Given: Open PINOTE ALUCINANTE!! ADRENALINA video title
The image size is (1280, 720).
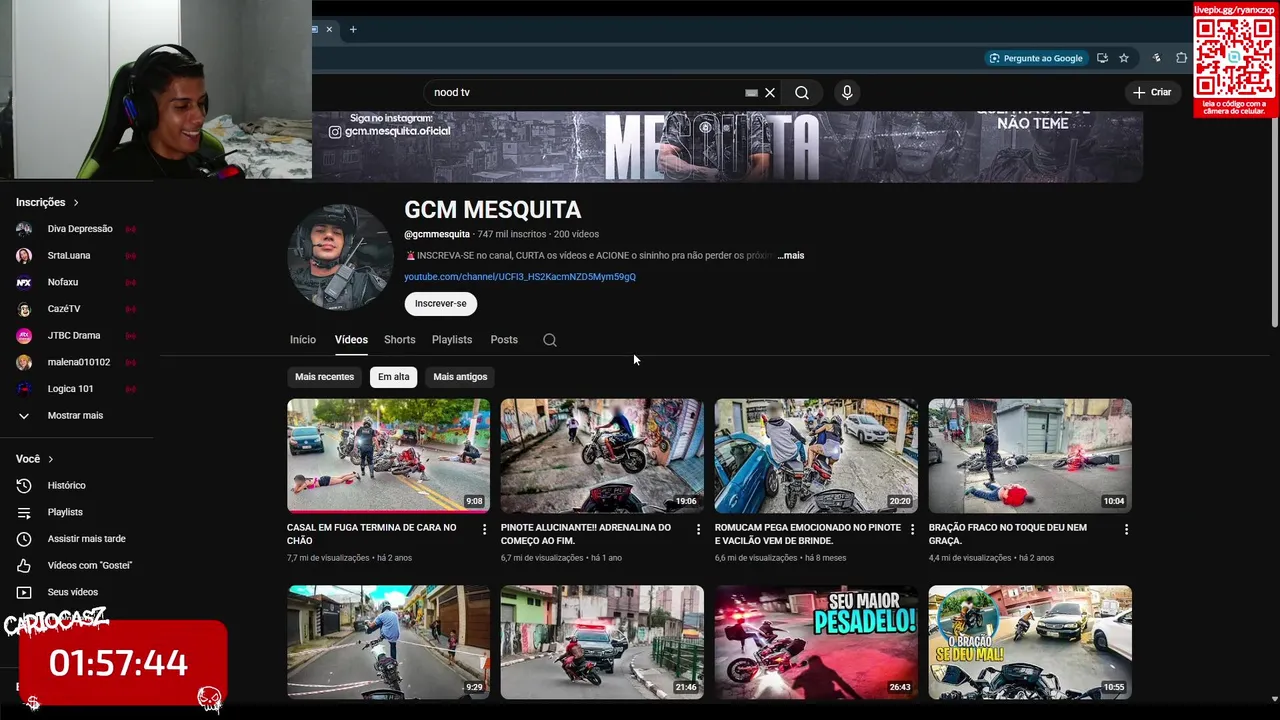Looking at the screenshot, I should coord(586,534).
